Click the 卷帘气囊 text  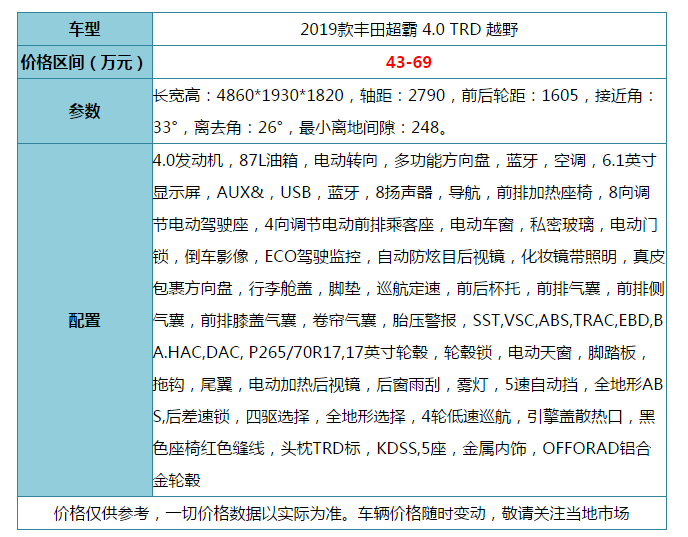[x=344, y=321]
